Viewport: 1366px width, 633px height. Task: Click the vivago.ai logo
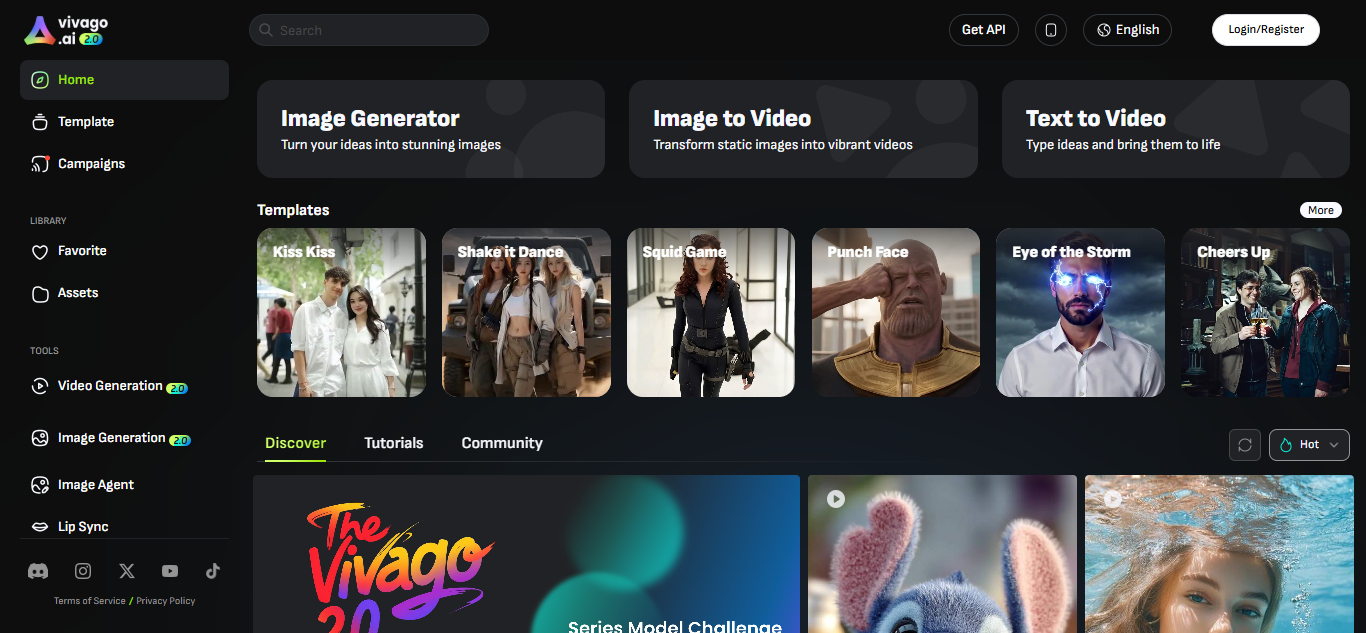pos(66,31)
